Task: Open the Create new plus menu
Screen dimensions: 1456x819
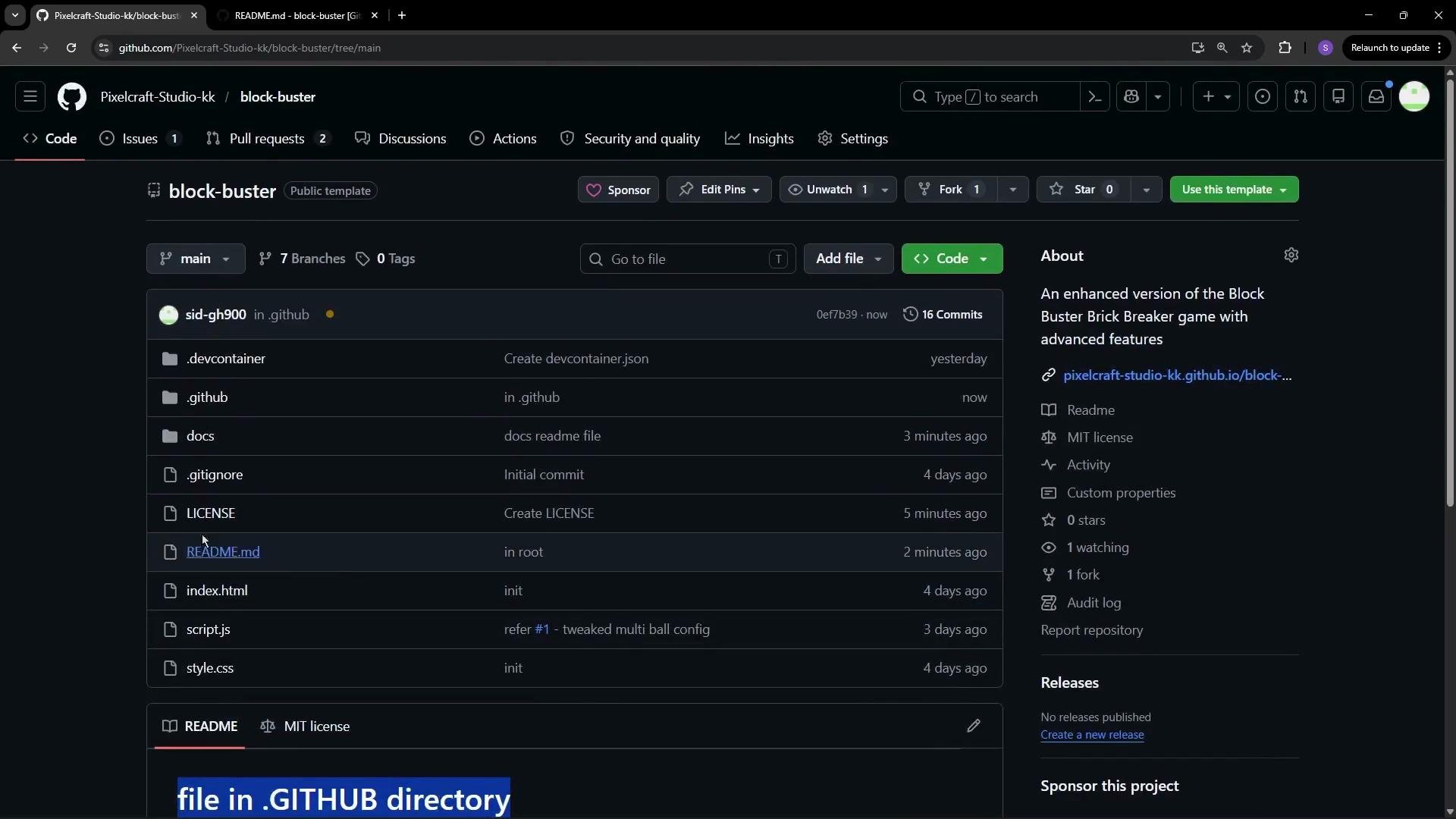Action: (x=1216, y=96)
